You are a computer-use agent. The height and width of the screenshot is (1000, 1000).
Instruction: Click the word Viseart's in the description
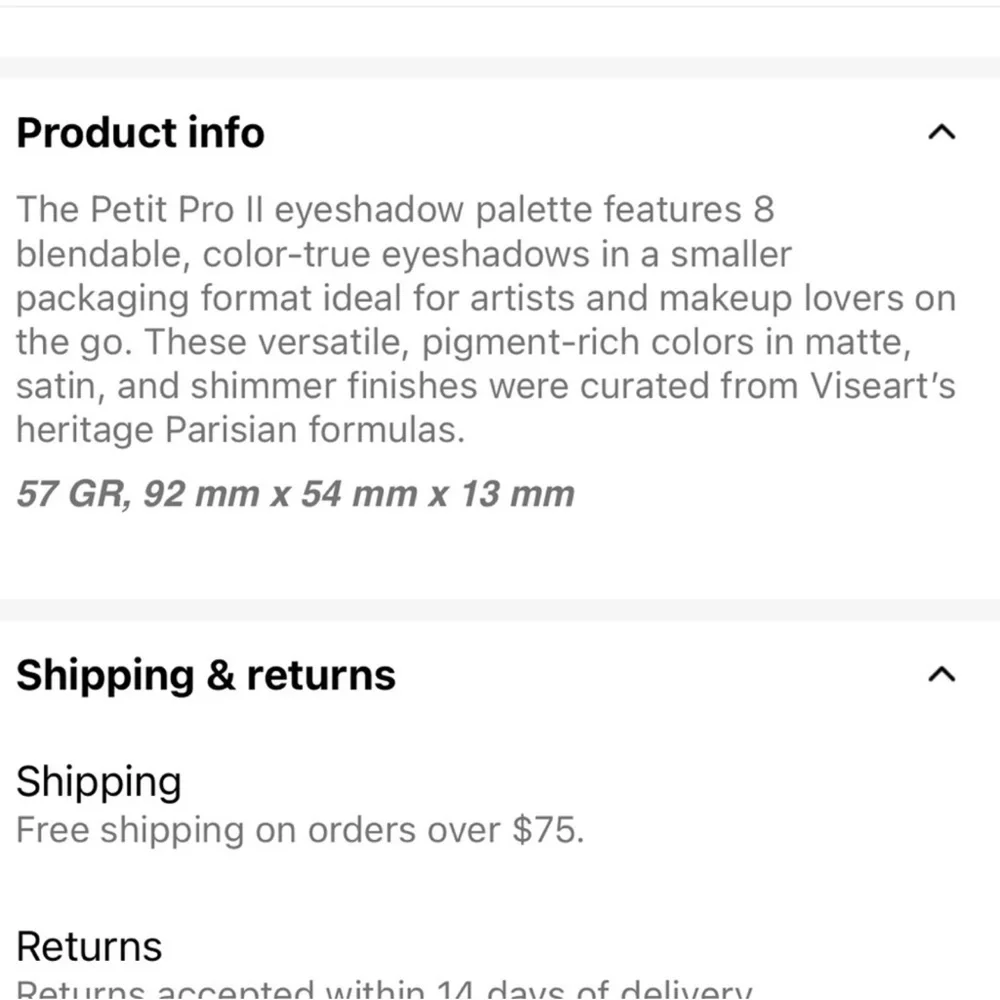883,386
